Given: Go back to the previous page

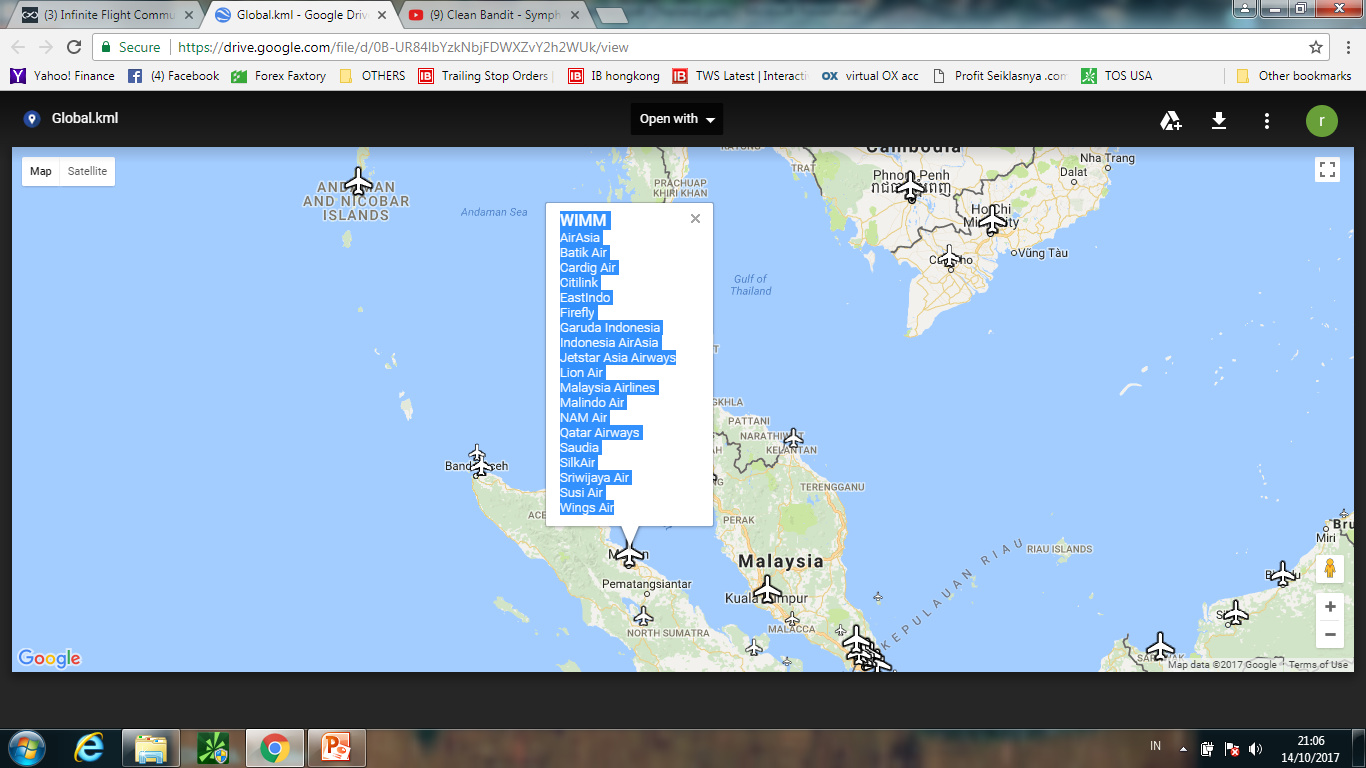Looking at the screenshot, I should (x=18, y=47).
